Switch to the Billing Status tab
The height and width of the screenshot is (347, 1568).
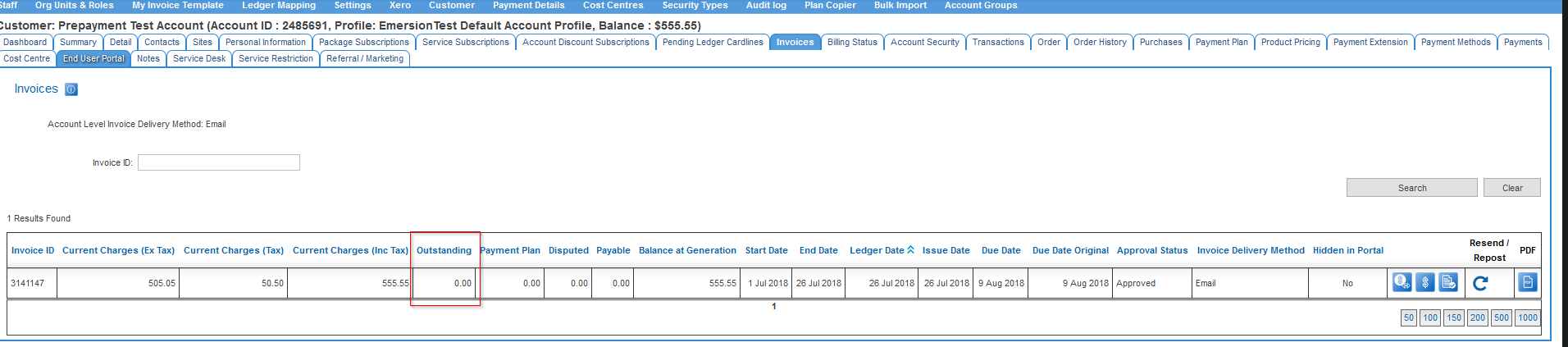(851, 43)
